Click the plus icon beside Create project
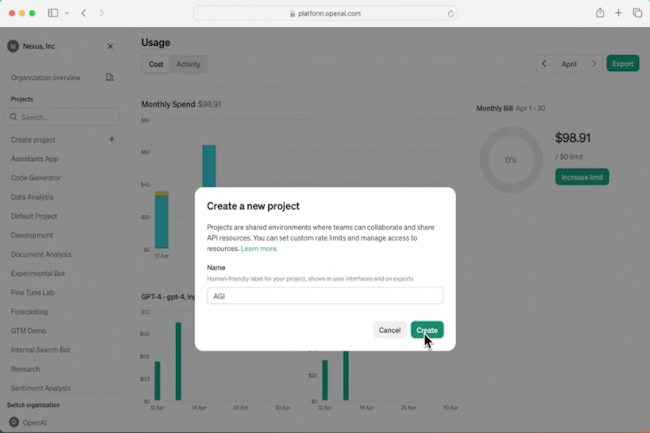650x433 pixels. [x=111, y=140]
